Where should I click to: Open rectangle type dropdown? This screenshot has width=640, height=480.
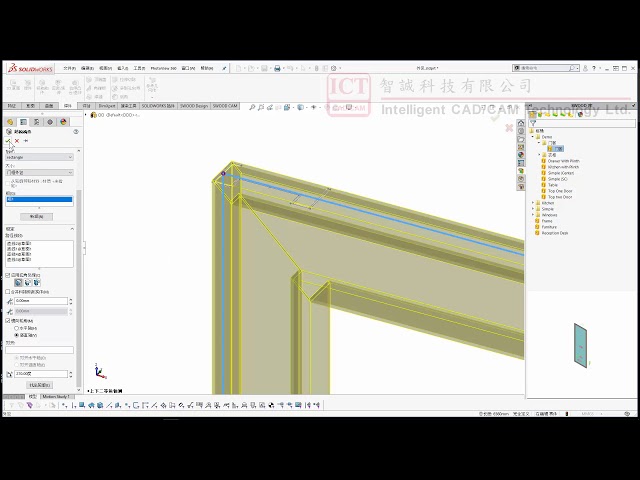point(40,157)
